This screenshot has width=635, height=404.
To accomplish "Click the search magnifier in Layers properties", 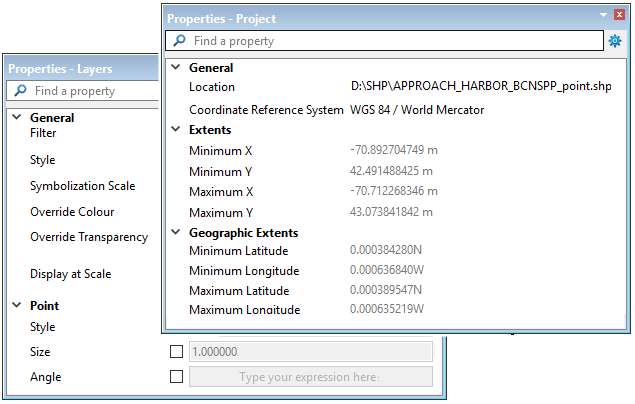I will (20, 91).
